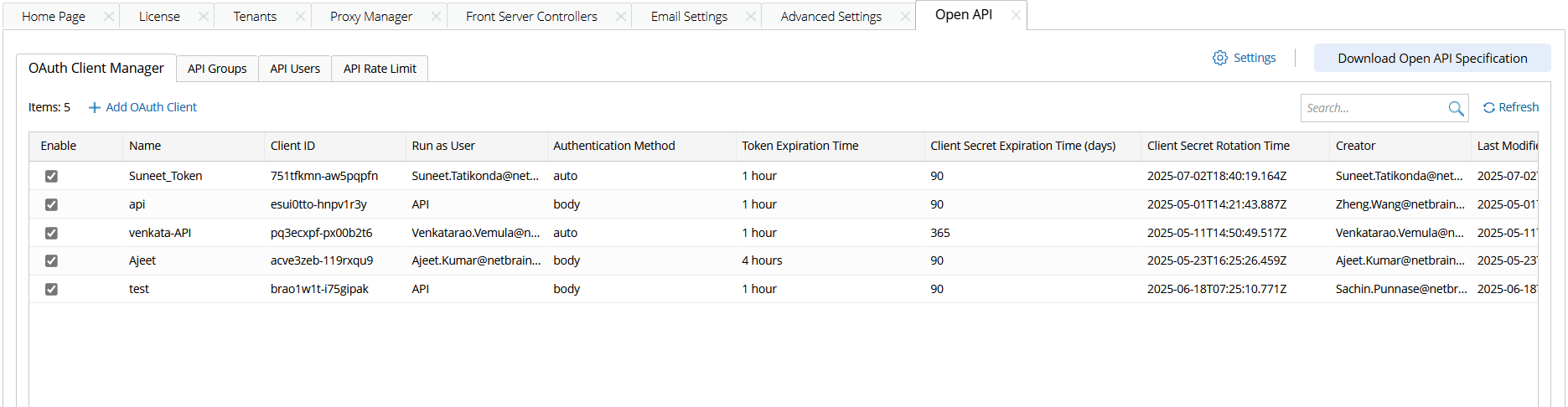Viewport: 1568px width, 407px height.
Task: Close the Home Page tab
Action: [x=108, y=16]
